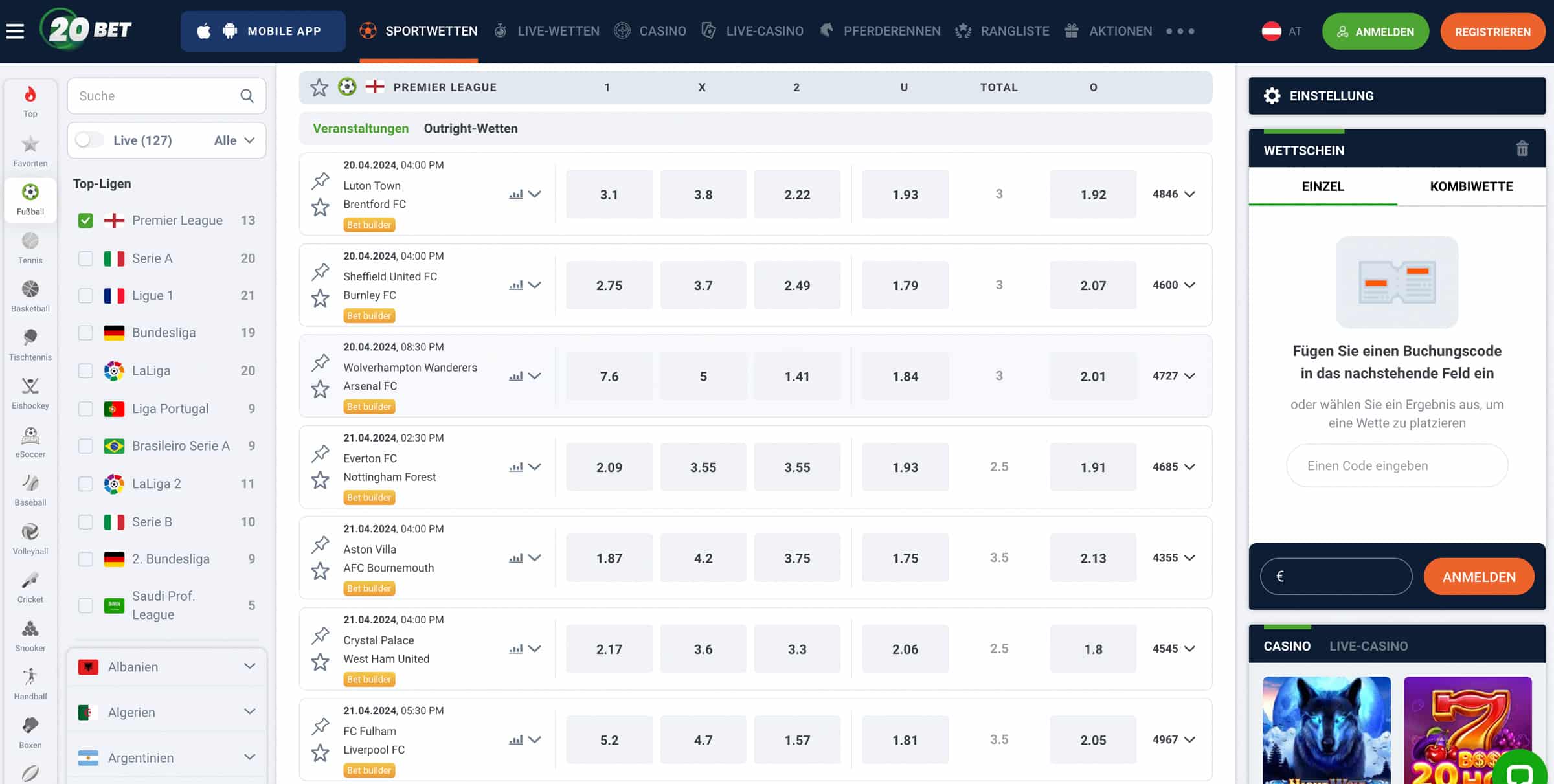Pin the Luton Town vs Brentford match
This screenshot has width=1554, height=784.
321,181
